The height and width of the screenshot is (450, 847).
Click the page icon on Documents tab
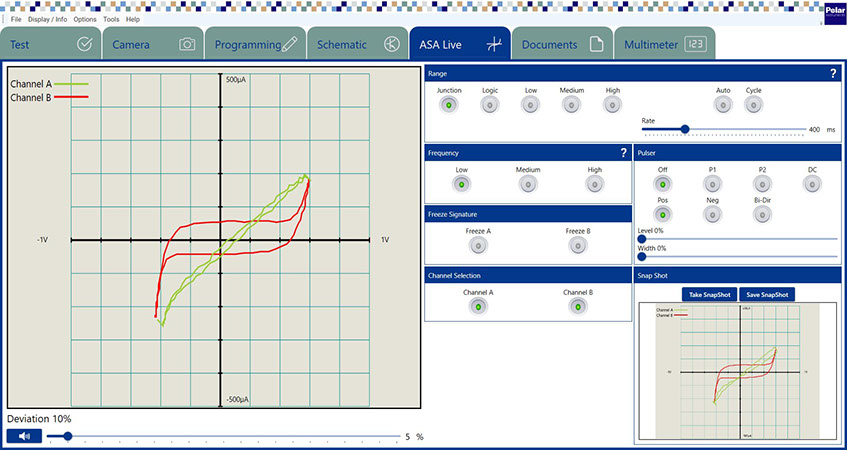click(595, 45)
